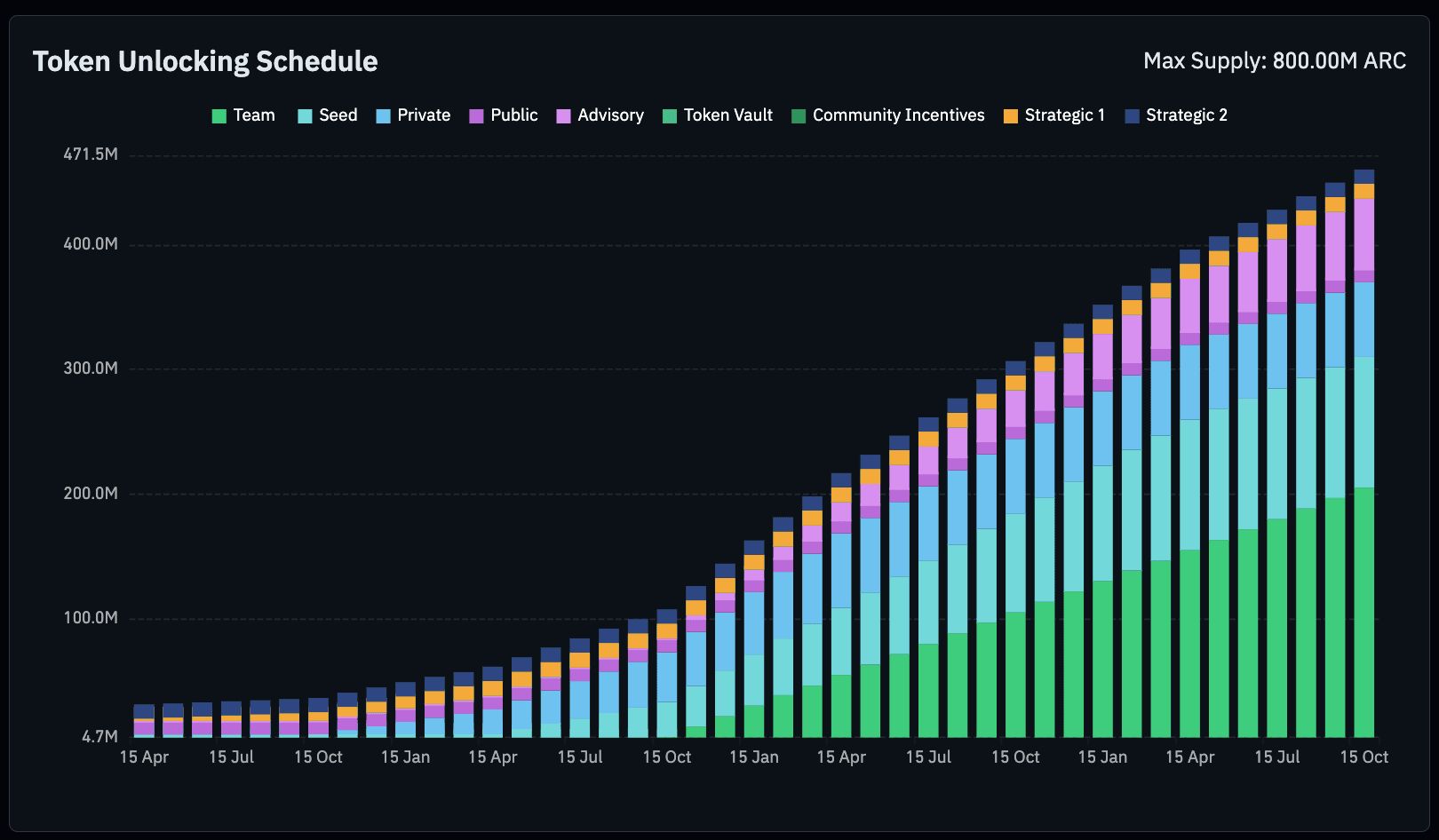Toggle the Team series in legend
Screen dimensions: 1439x840
[x=243, y=115]
